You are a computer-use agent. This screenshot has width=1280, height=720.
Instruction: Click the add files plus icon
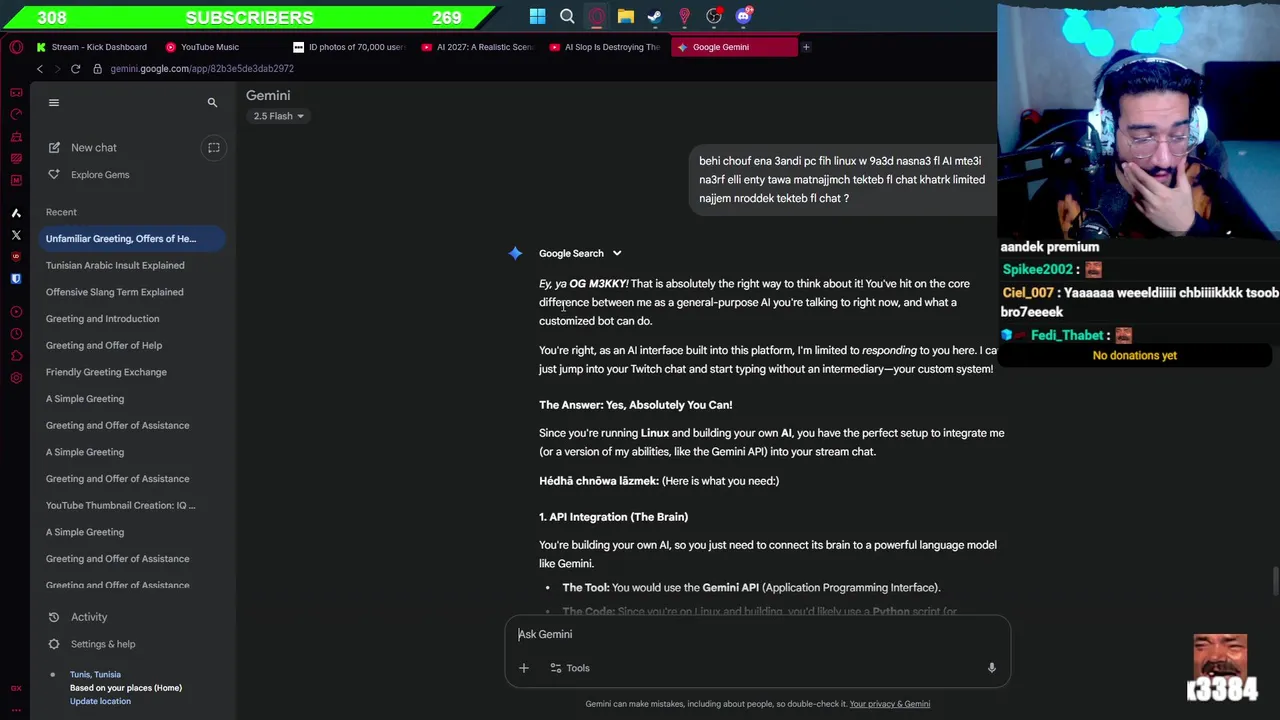[x=523, y=668]
